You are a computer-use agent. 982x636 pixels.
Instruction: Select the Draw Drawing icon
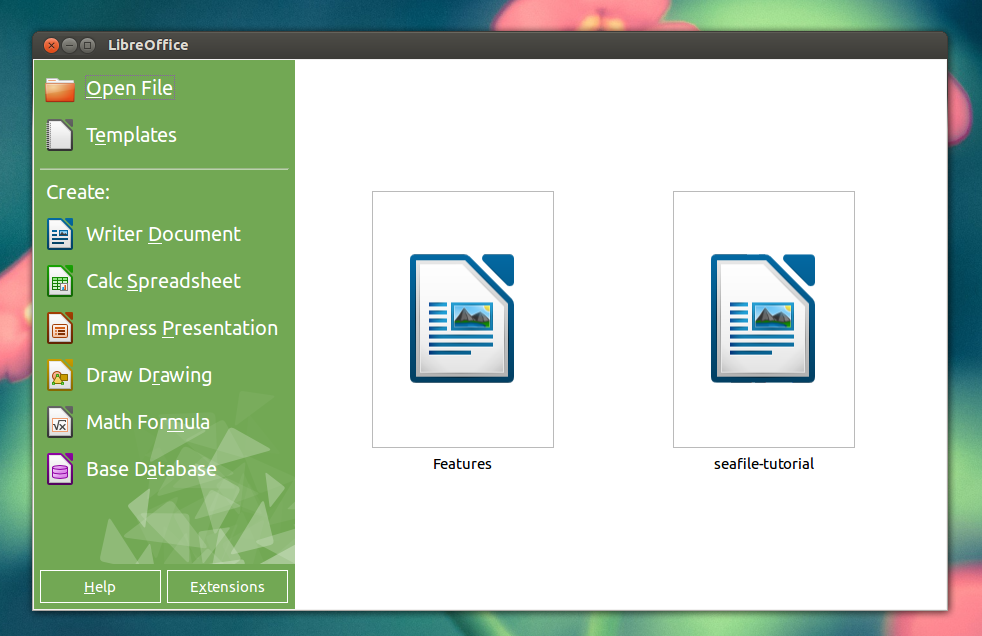click(x=61, y=375)
